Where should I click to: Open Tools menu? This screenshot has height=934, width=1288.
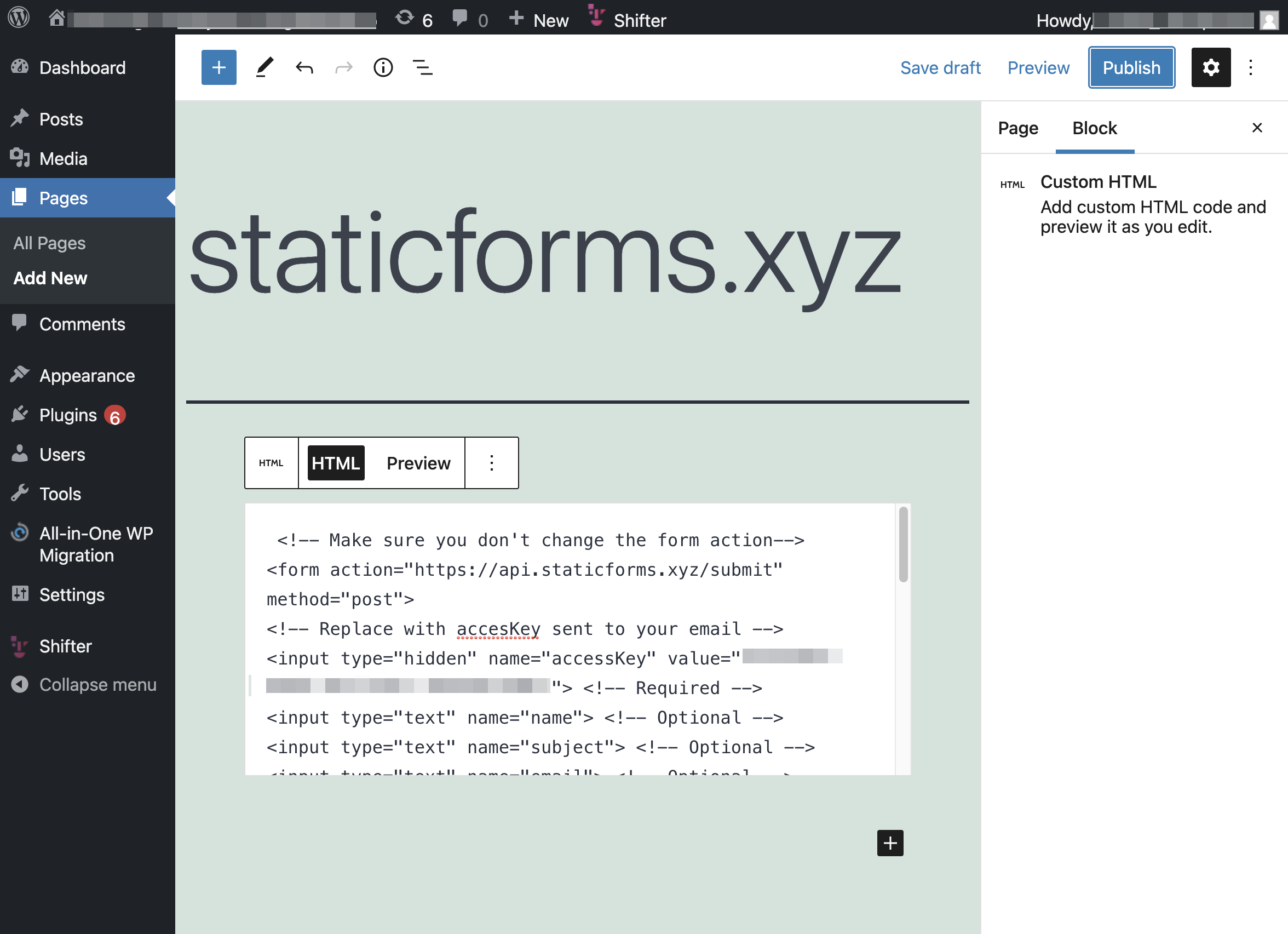pyautogui.click(x=88, y=494)
